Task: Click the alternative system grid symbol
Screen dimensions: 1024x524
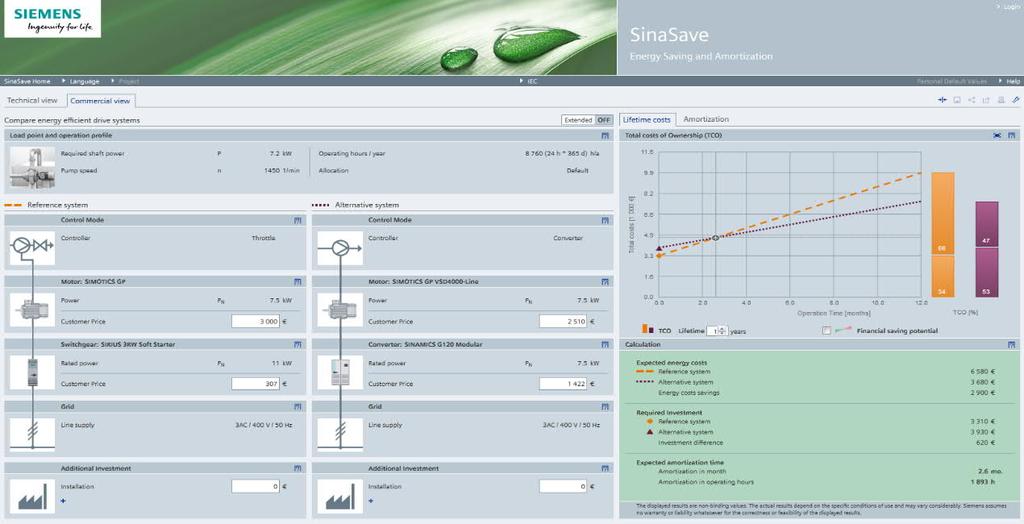Action: (340, 434)
